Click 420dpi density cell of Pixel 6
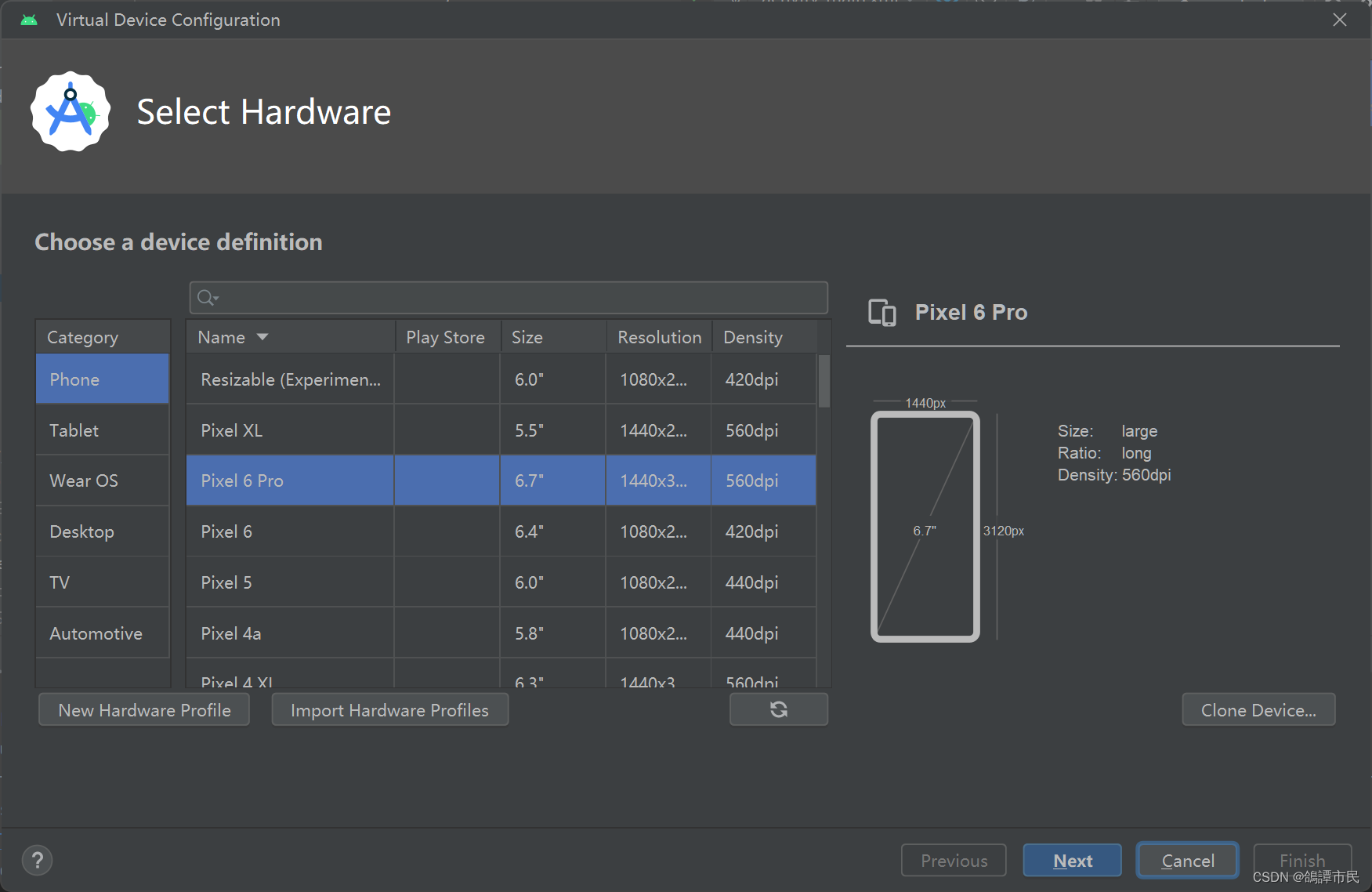 pyautogui.click(x=764, y=531)
